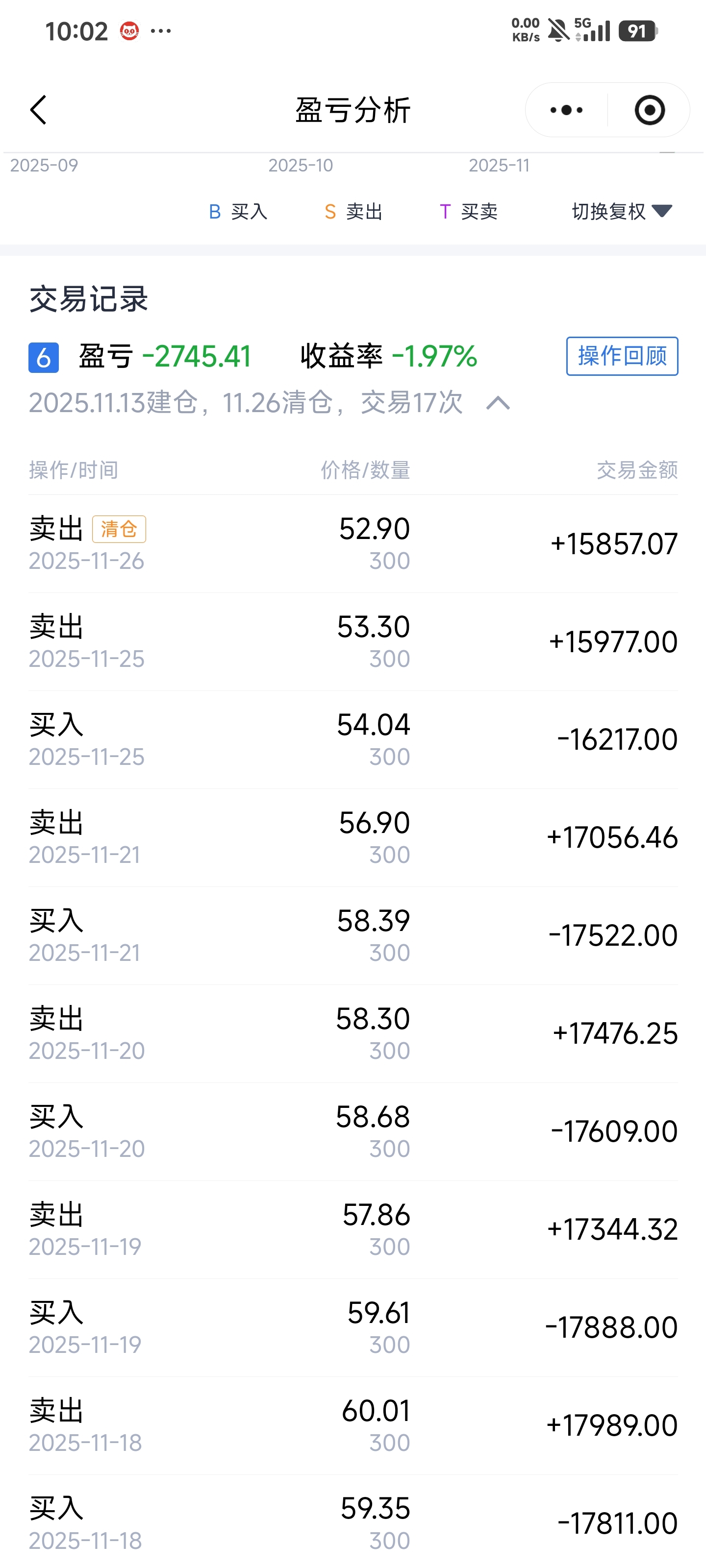Toggle the T 买卖 chart marker filter

468,212
